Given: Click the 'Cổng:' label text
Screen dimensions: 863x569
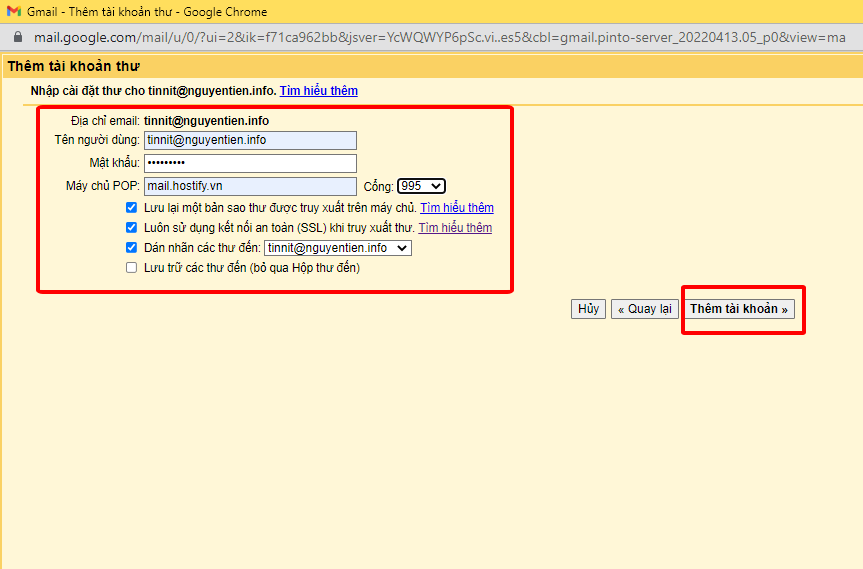Looking at the screenshot, I should pos(378,187).
